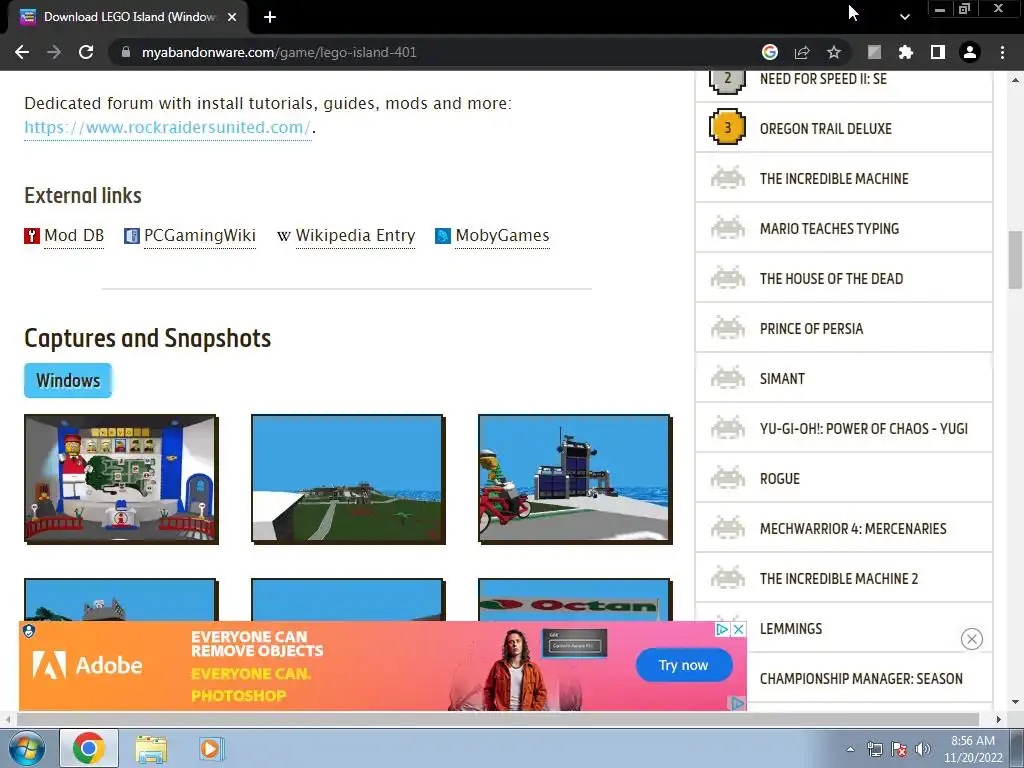
Task: Click the scroll-down arrow of page scrollbar
Action: click(1015, 703)
